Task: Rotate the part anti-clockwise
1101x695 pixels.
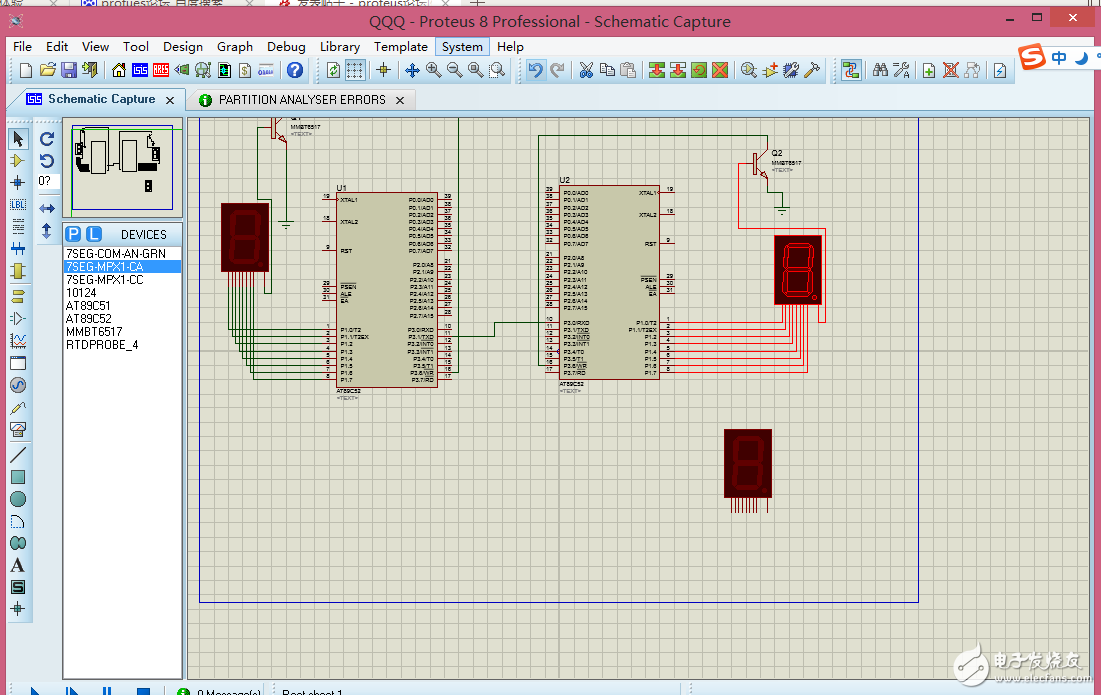Action: click(x=47, y=161)
